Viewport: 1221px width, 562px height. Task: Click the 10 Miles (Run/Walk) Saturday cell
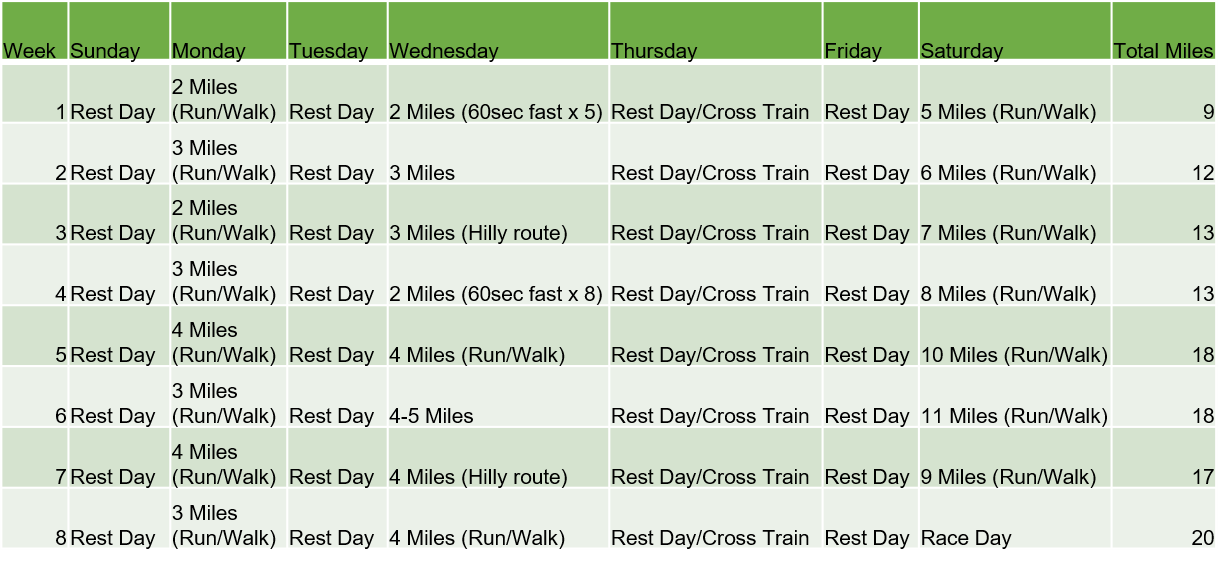(x=1014, y=355)
